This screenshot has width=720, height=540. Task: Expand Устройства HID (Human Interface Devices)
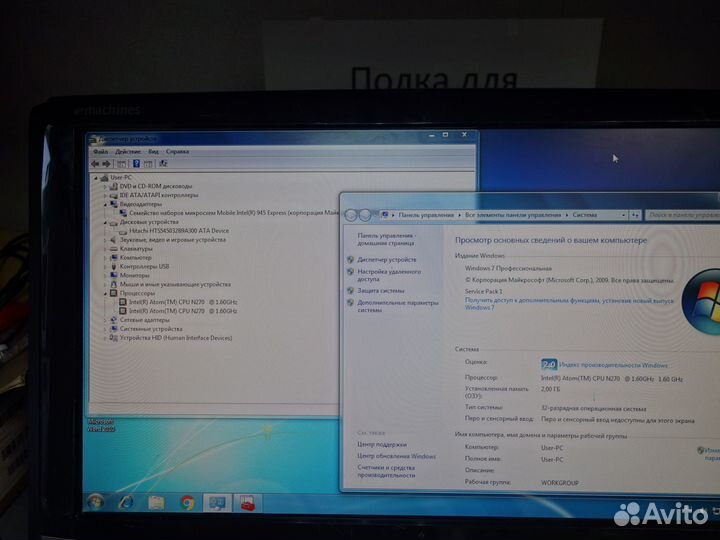pos(105,338)
